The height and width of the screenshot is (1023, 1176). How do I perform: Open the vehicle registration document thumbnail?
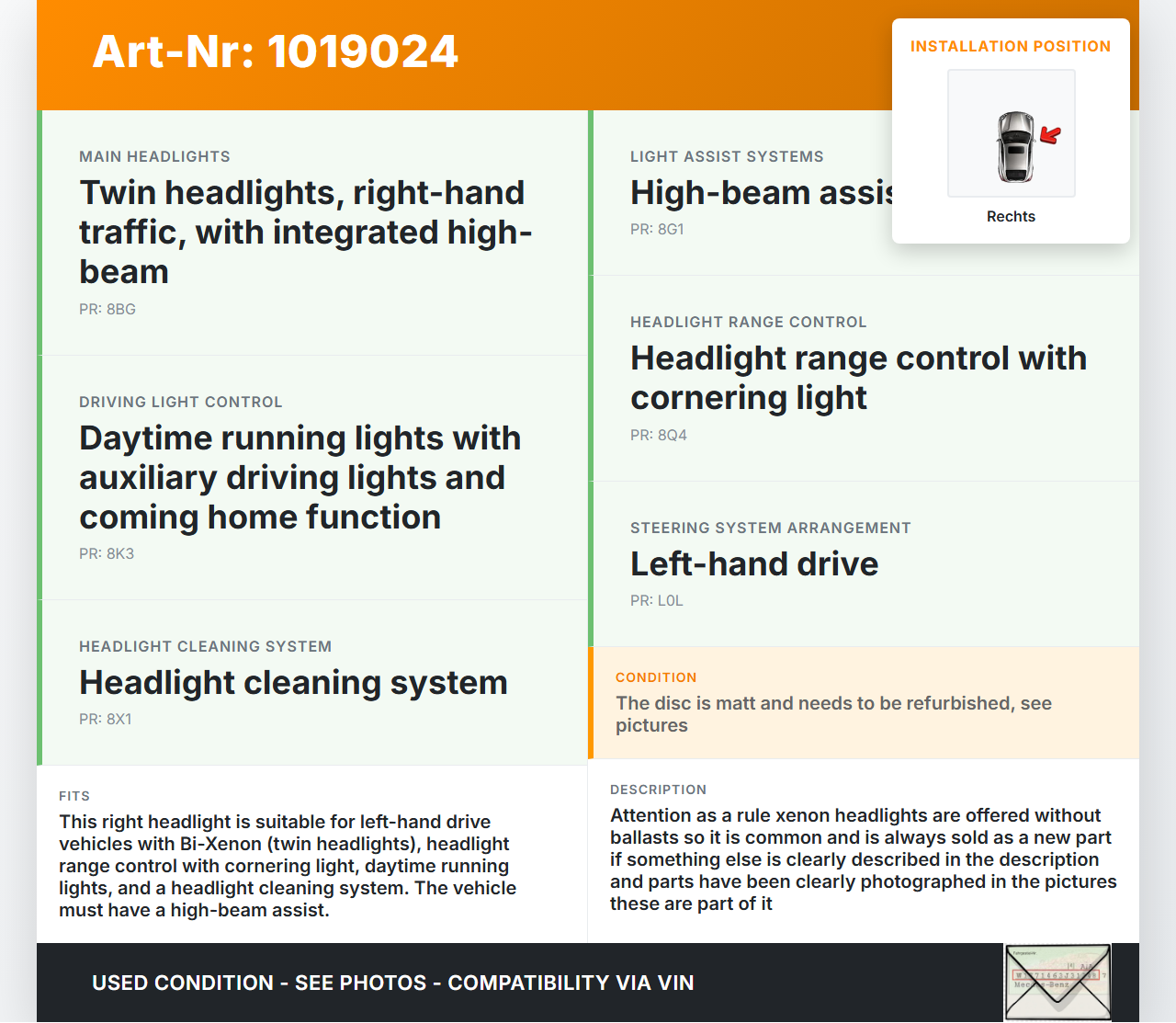1057,982
